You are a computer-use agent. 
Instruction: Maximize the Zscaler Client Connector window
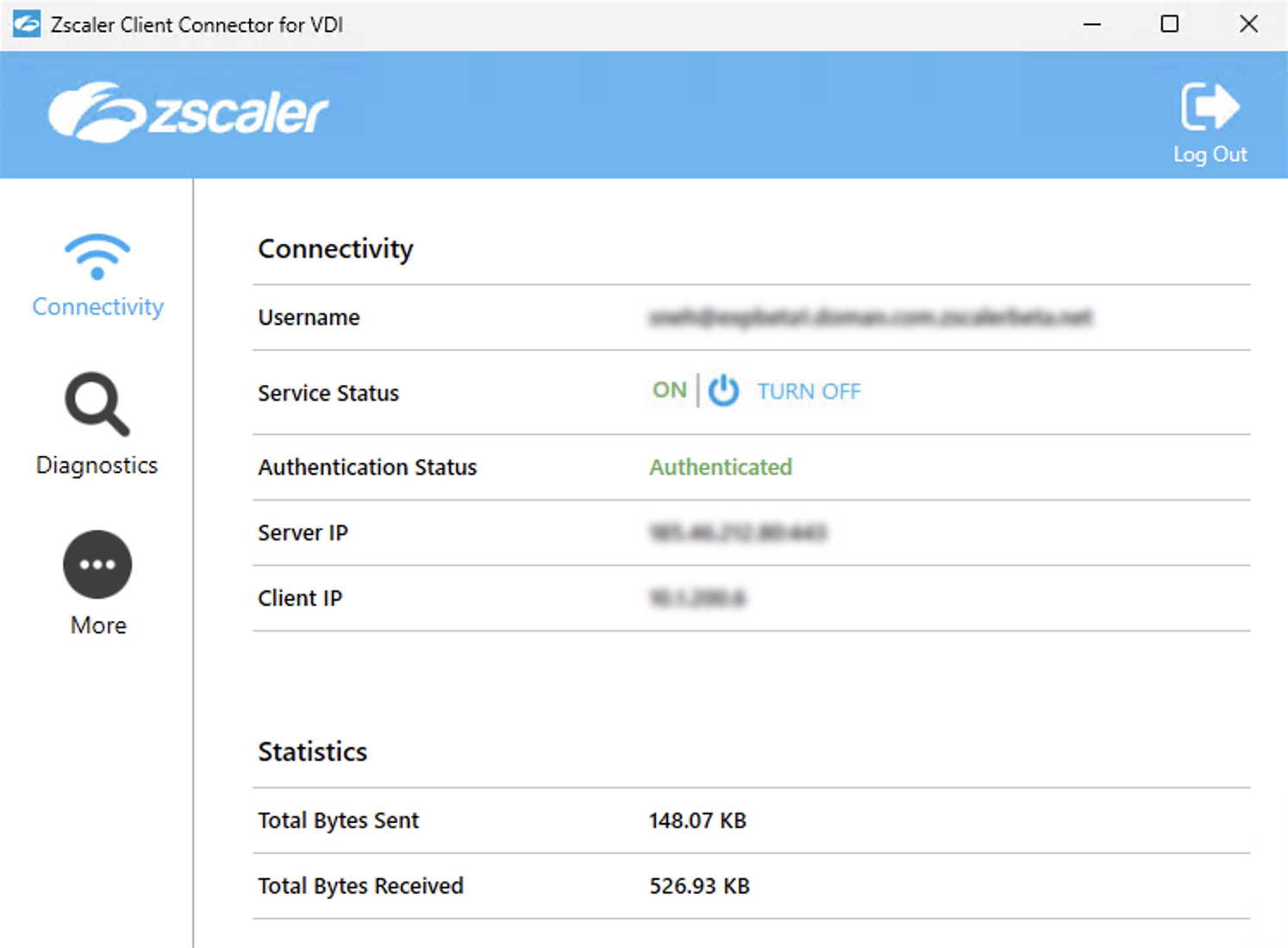click(1169, 24)
